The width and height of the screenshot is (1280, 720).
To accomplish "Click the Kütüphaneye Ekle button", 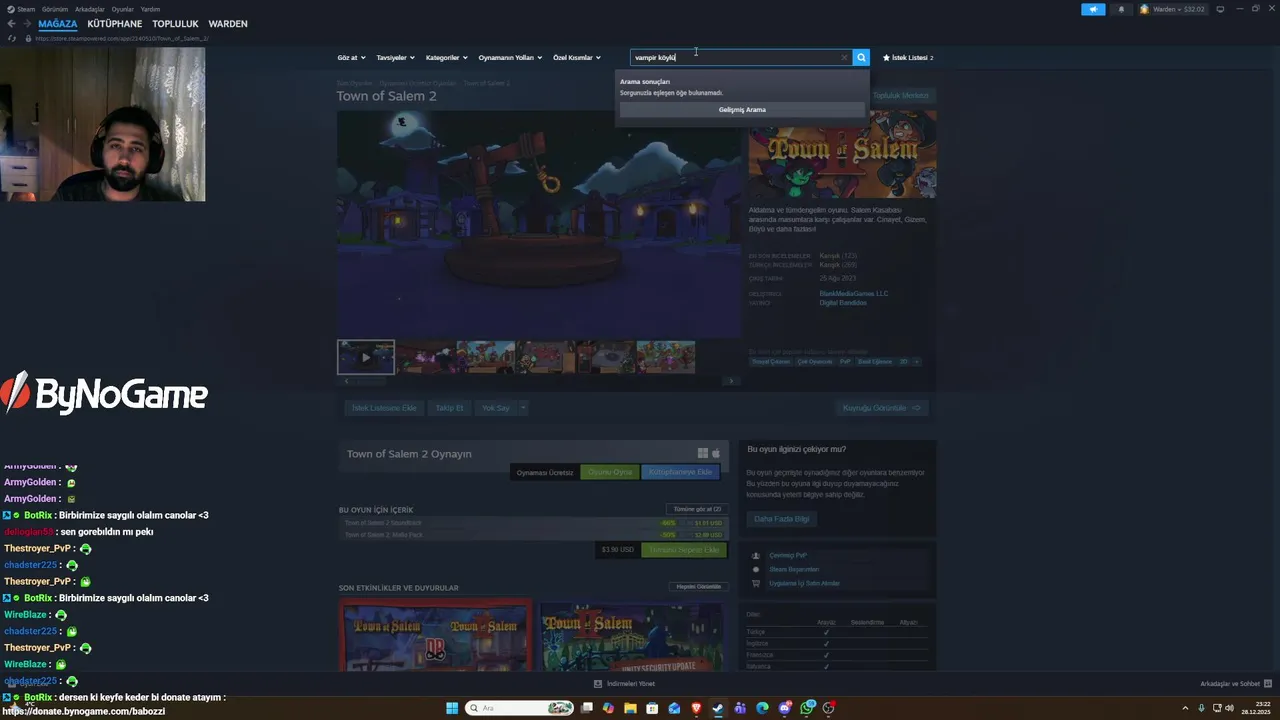I will [680, 472].
